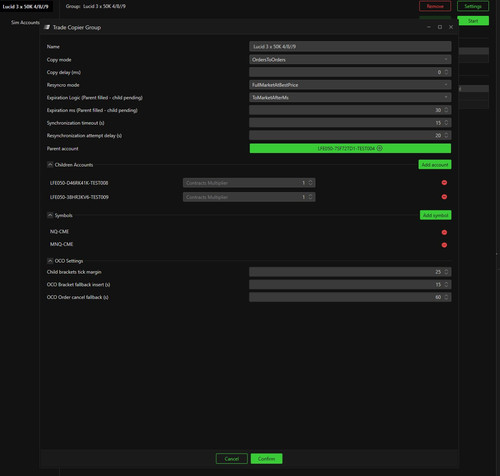The width and height of the screenshot is (500, 476).
Task: Remove child account LFE050-38HR3KV6-TEST009
Action: (444, 197)
